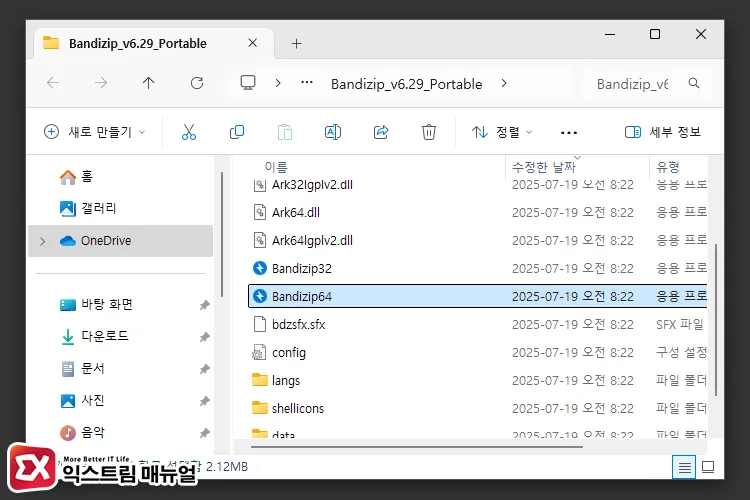Click the chevron after This PC icon
This screenshot has height=500, width=750.
tap(278, 83)
